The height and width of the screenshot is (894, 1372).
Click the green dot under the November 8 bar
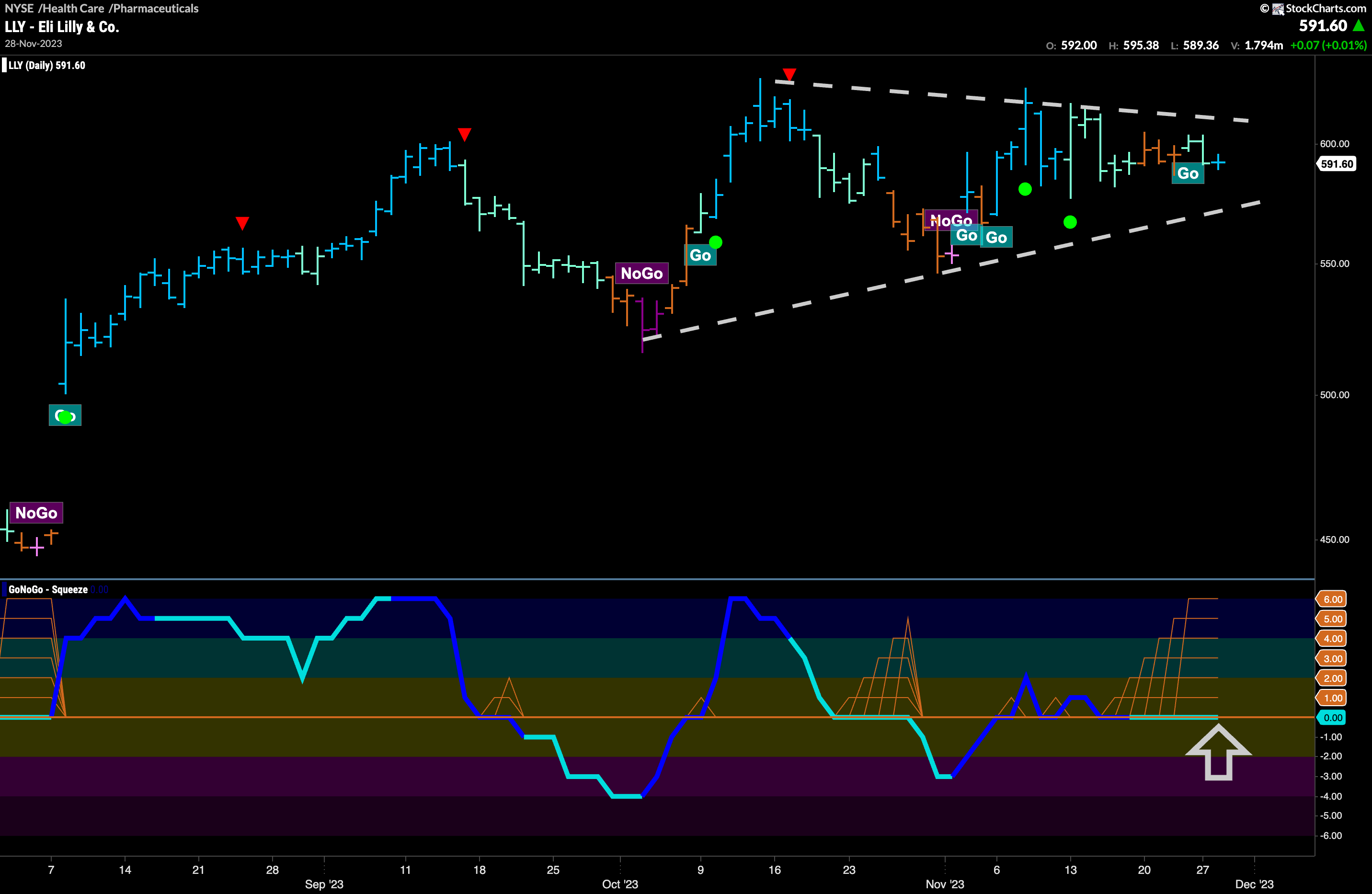[1025, 189]
